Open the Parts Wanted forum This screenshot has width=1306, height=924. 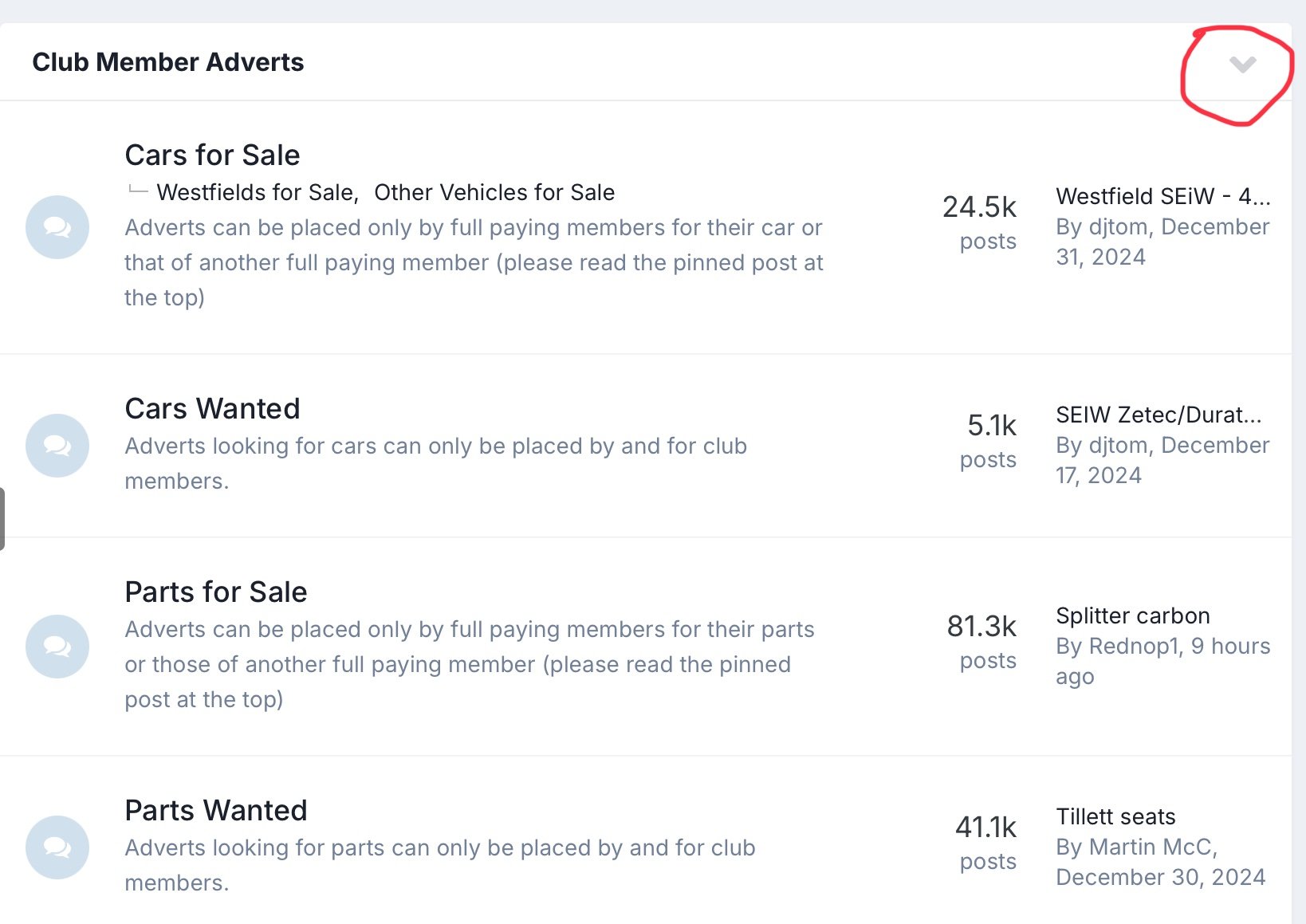click(216, 810)
